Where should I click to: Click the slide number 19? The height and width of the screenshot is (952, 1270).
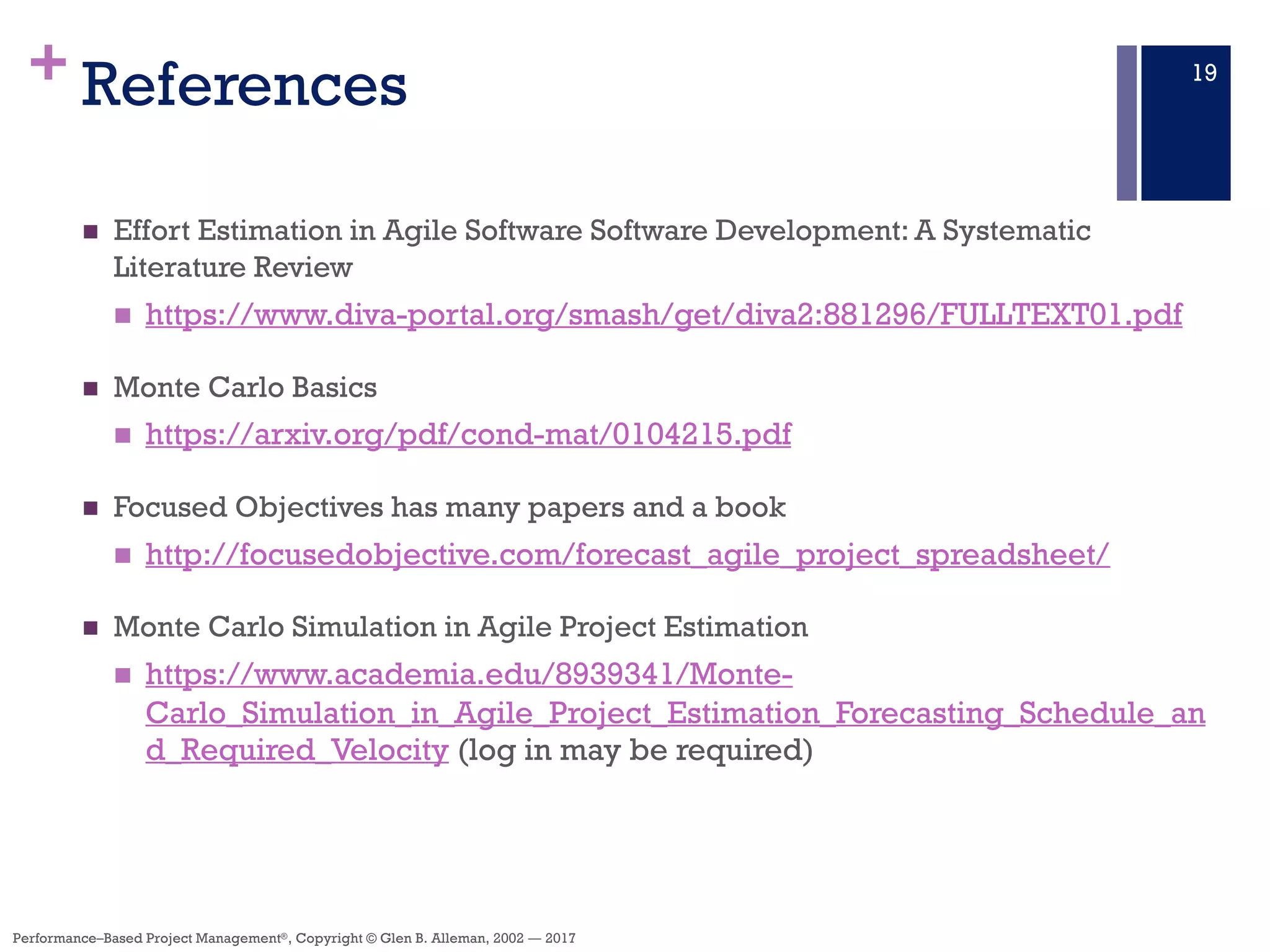[1204, 73]
